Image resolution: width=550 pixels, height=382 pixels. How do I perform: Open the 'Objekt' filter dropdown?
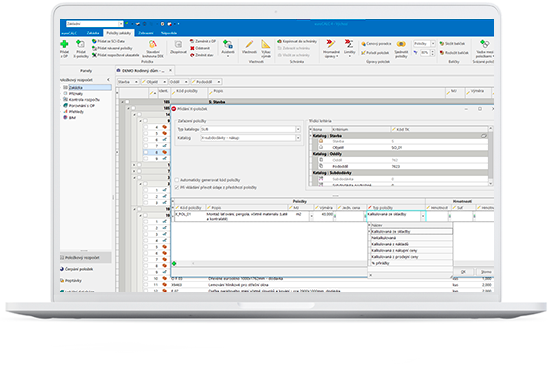click(165, 82)
